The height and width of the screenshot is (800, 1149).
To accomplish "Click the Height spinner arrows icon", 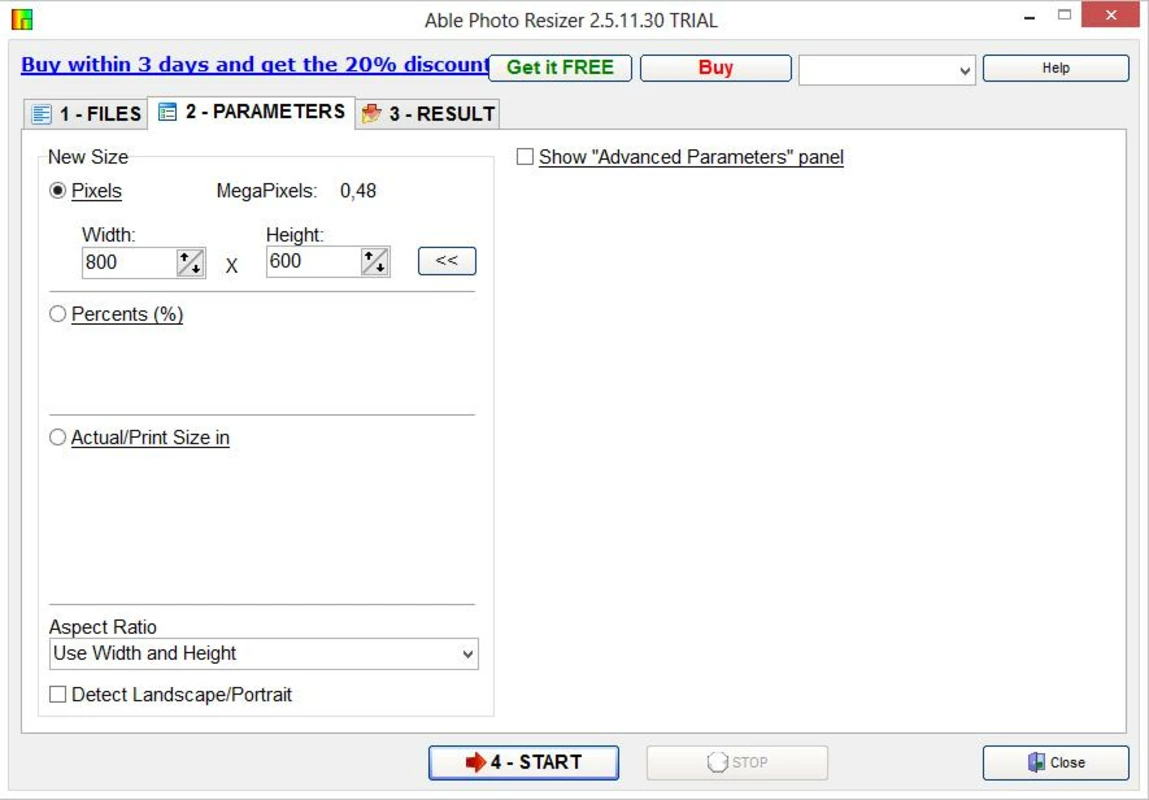I will coord(374,262).
